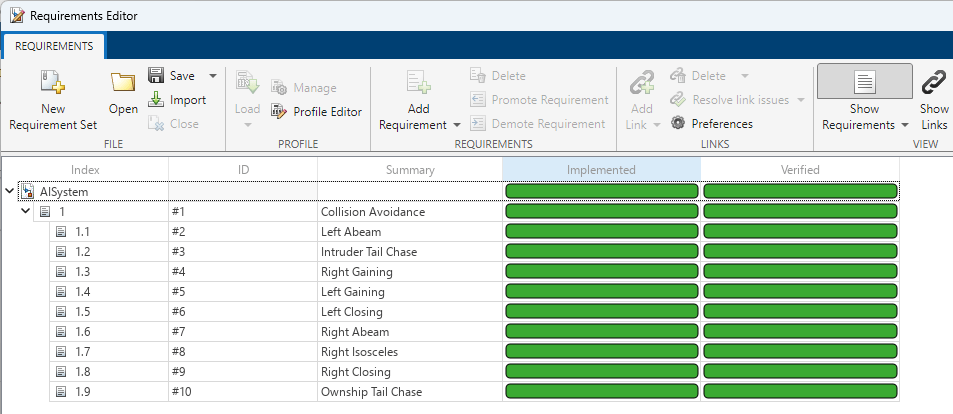Viewport: 953px width, 414px height.
Task: Select the 'Left Closing' summary cell
Action: pos(410,312)
